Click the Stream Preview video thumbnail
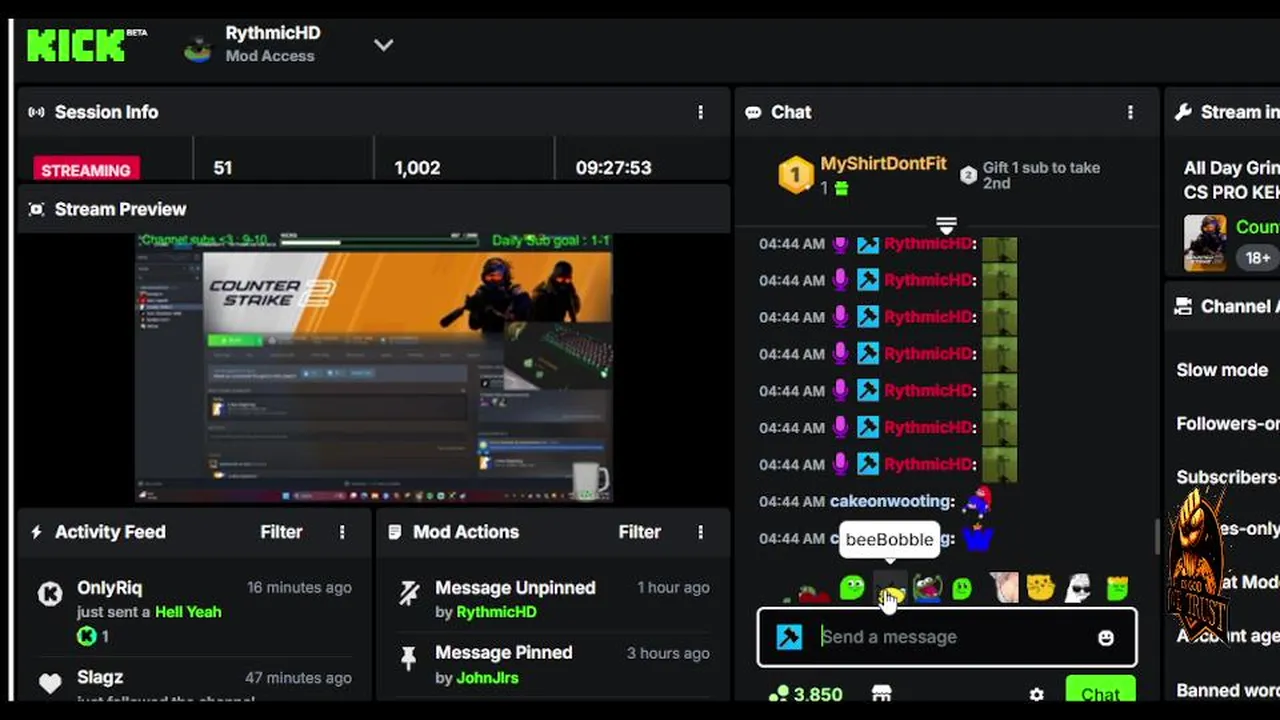The height and width of the screenshot is (720, 1280). coord(373,368)
